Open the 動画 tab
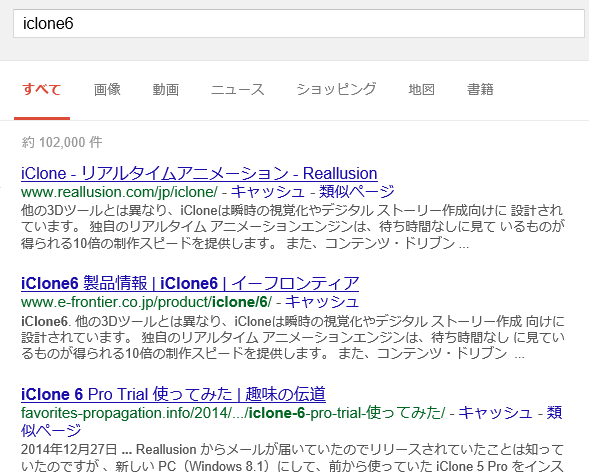Screen dimensions: 589x475 coord(166,90)
